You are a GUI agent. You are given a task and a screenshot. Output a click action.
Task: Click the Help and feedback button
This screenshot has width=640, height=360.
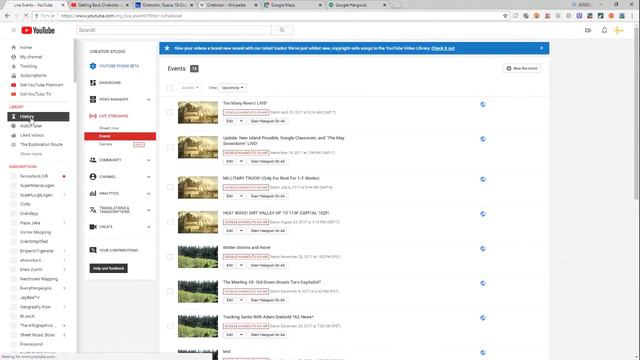click(109, 268)
